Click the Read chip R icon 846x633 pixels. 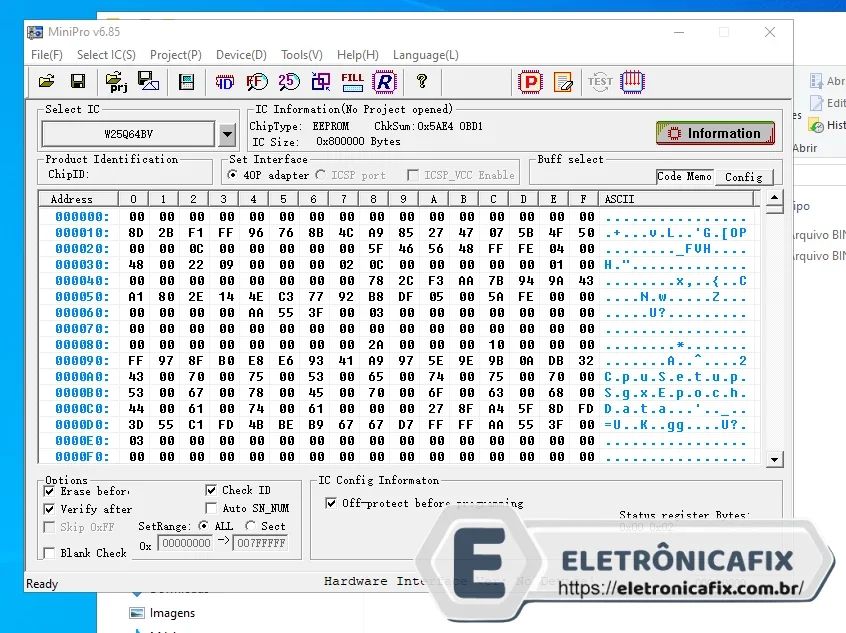pos(384,82)
